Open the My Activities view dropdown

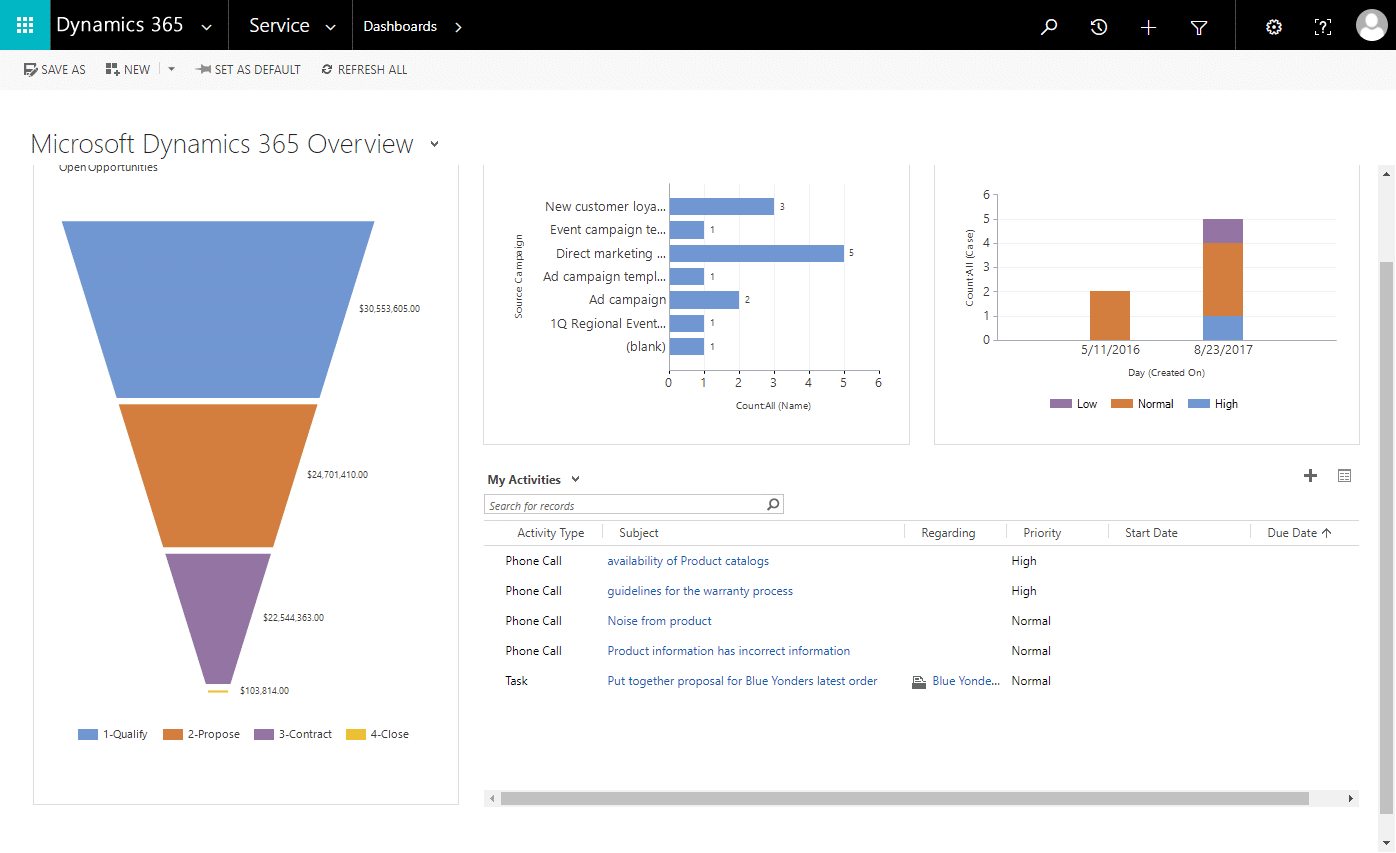click(x=575, y=480)
